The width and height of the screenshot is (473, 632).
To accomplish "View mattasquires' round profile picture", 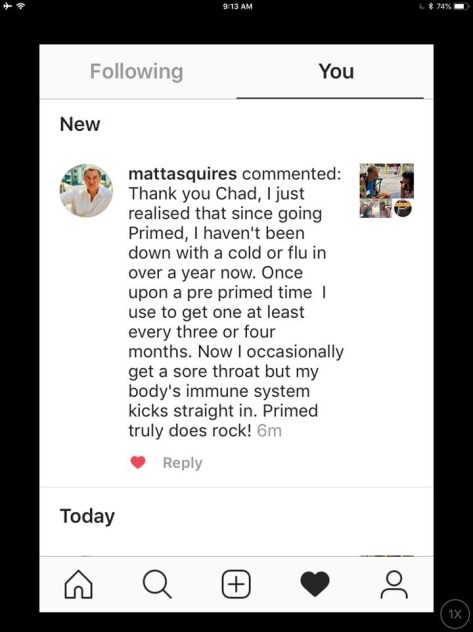I will point(86,190).
